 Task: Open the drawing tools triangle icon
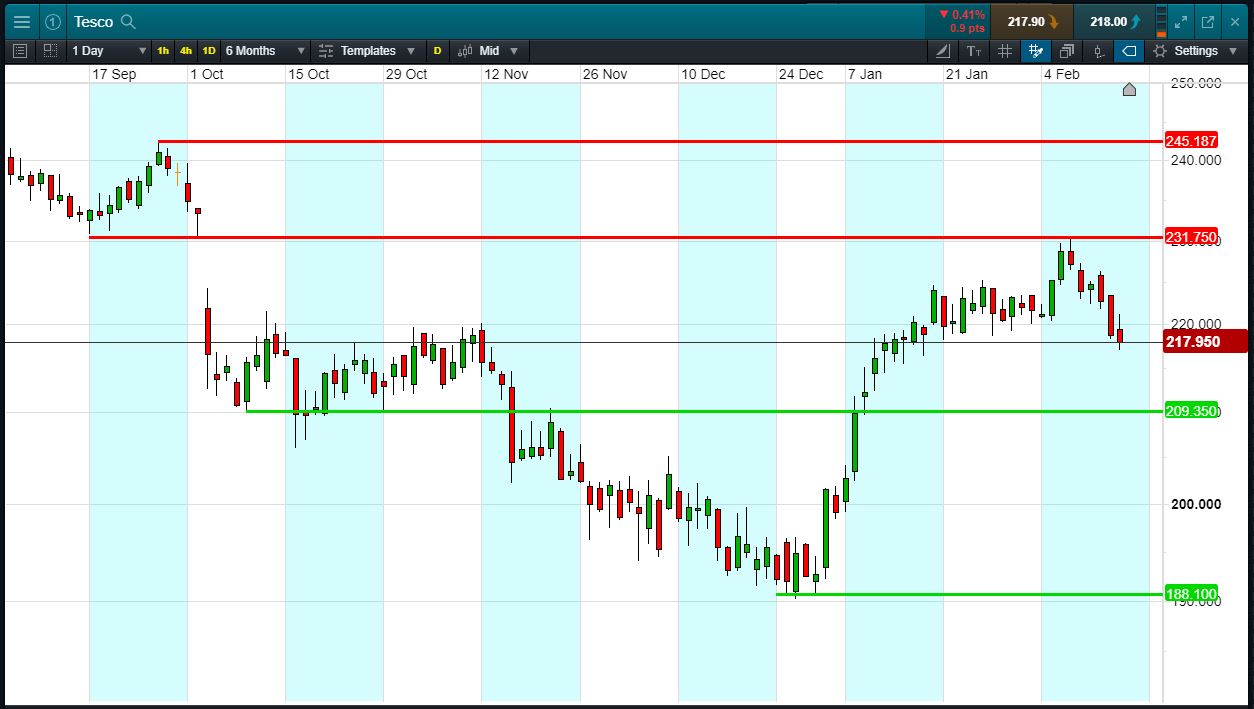click(x=943, y=50)
